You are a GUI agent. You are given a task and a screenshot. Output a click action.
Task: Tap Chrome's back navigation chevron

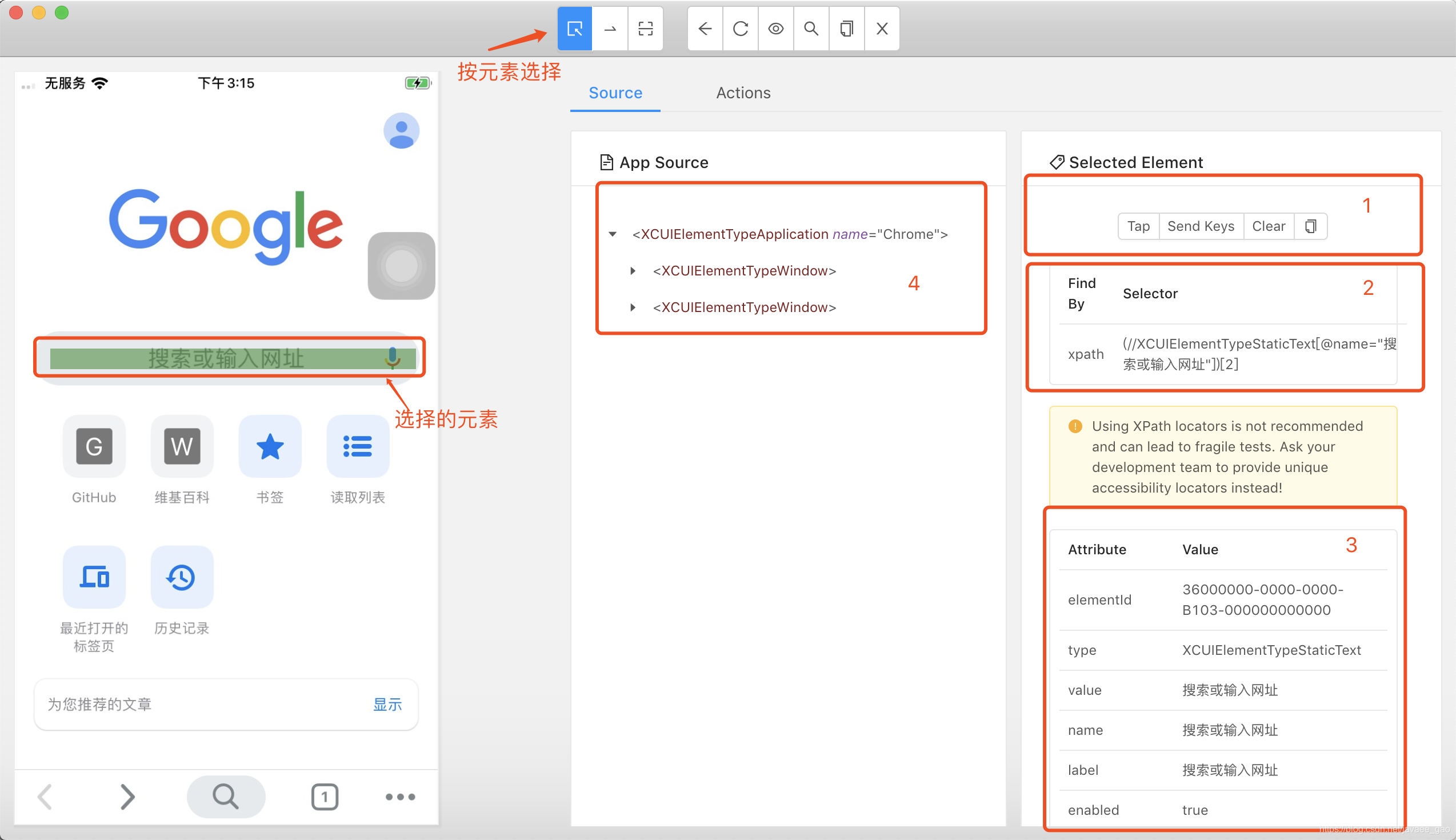tap(45, 797)
